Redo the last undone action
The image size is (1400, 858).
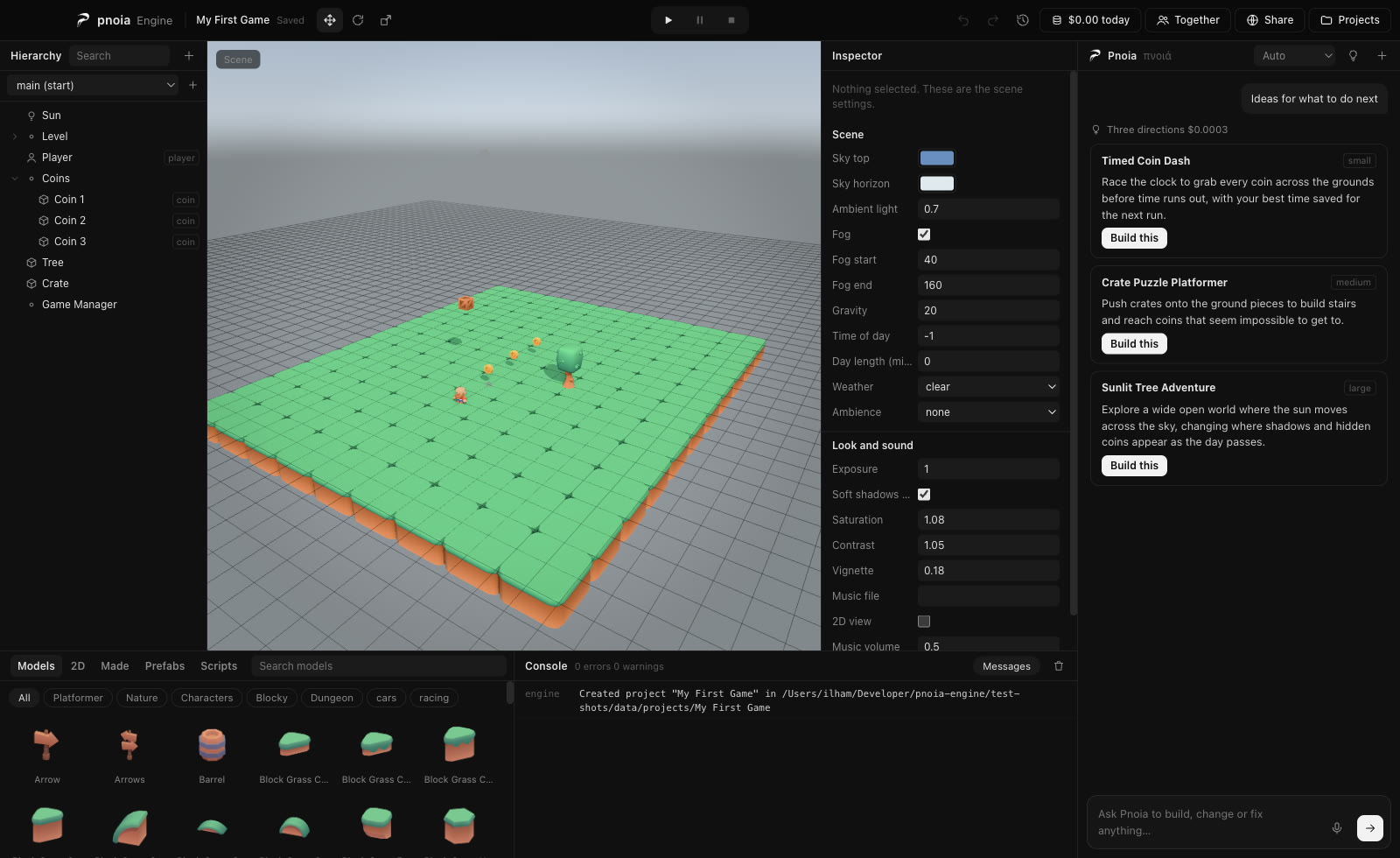(x=993, y=20)
